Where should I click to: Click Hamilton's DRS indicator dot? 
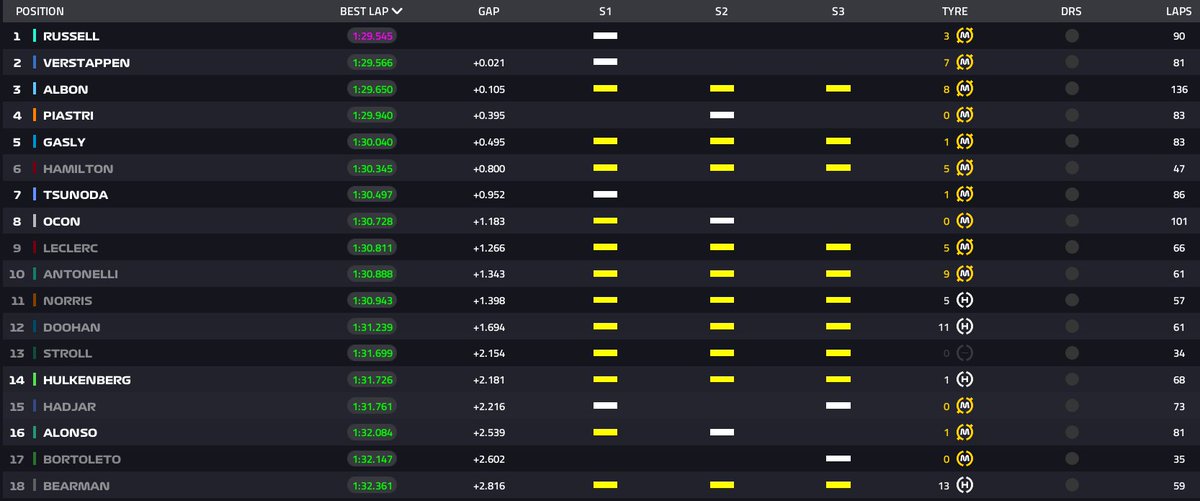[1071, 168]
